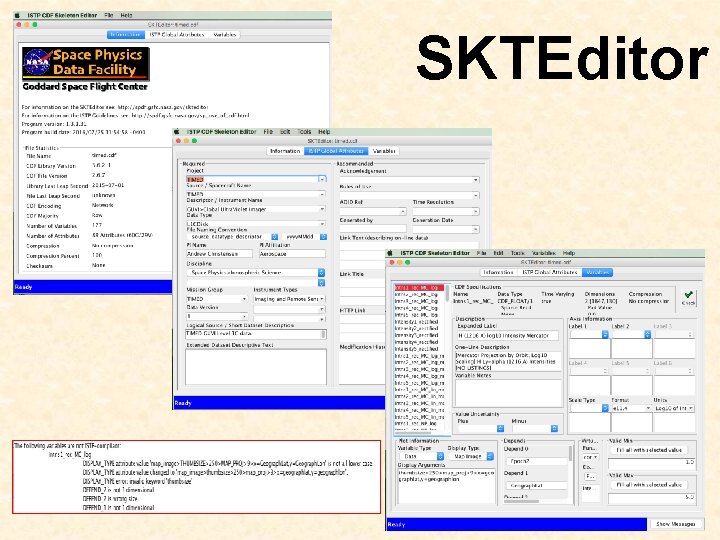The width and height of the screenshot is (720, 540).
Task: Click the Generated by field
Action: pyautogui.click(x=373, y=228)
